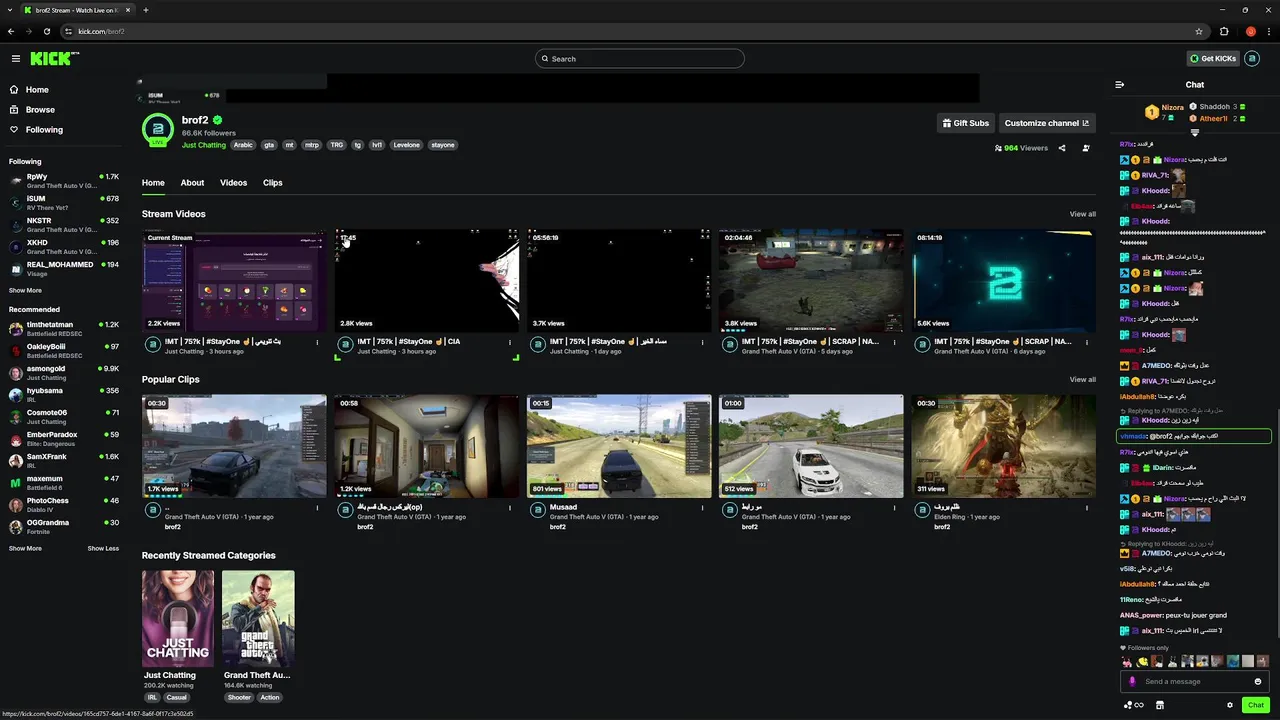Open the hamburger sidebar menu

[15, 59]
